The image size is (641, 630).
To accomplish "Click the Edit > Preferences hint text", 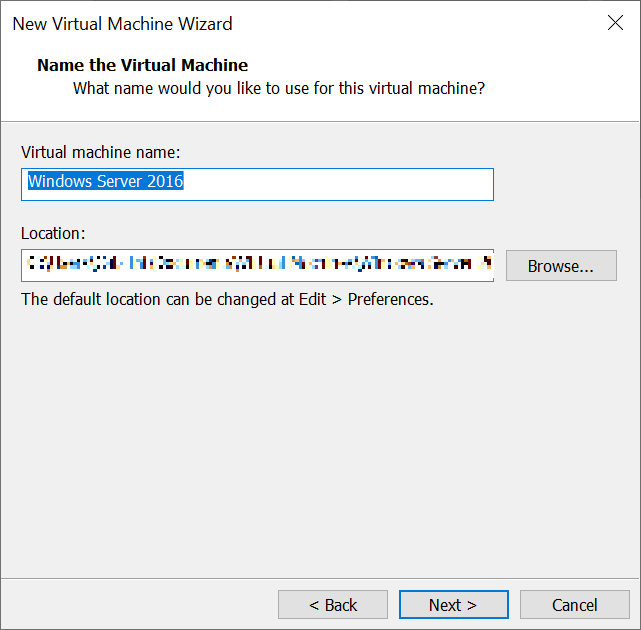I will click(227, 299).
